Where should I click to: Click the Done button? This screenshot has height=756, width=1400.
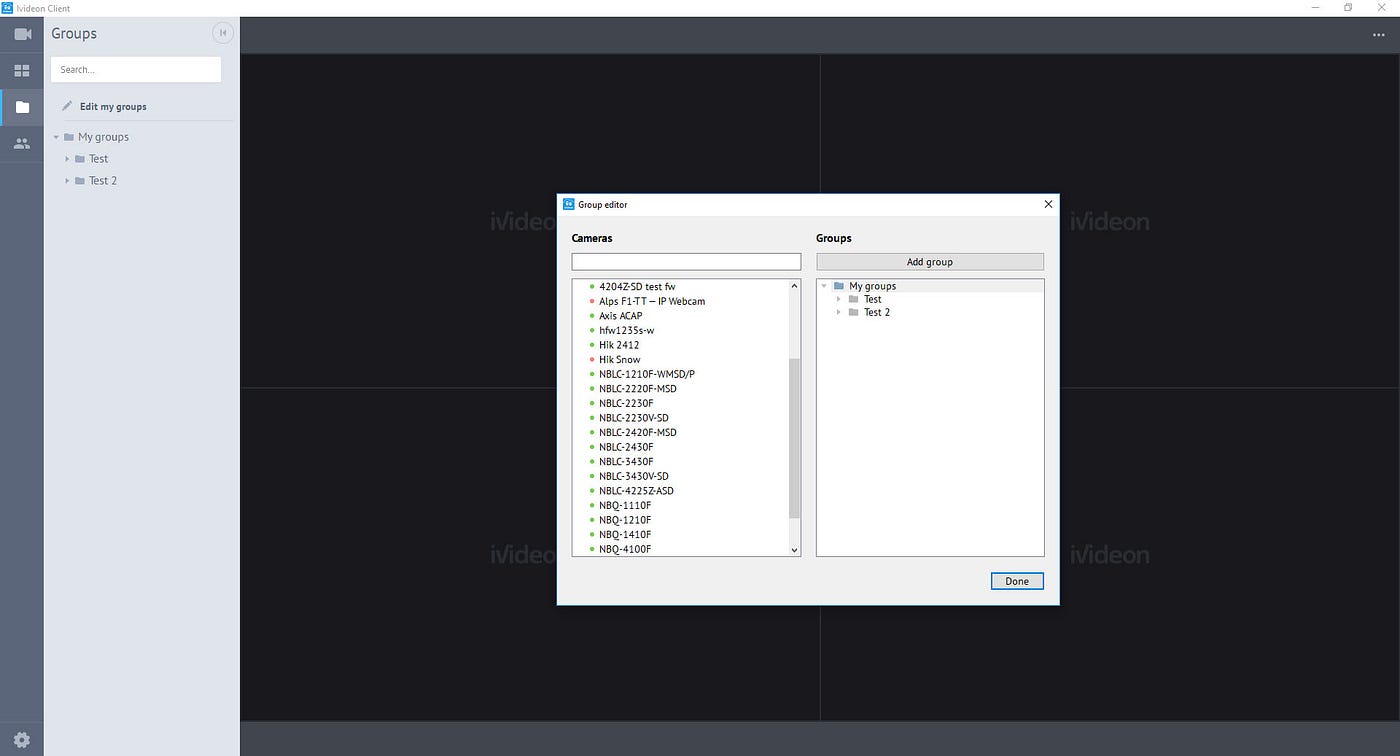(x=1017, y=581)
